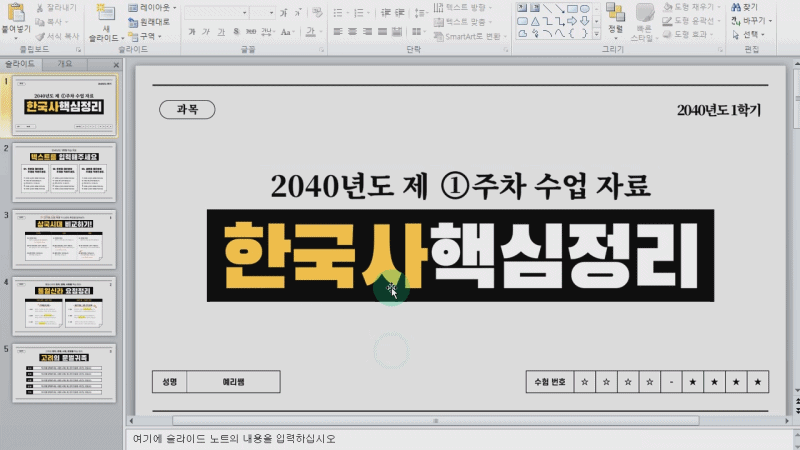Switch to the 슬라이드 tab in pane
Screen dimensions: 800x450
pos(20,64)
